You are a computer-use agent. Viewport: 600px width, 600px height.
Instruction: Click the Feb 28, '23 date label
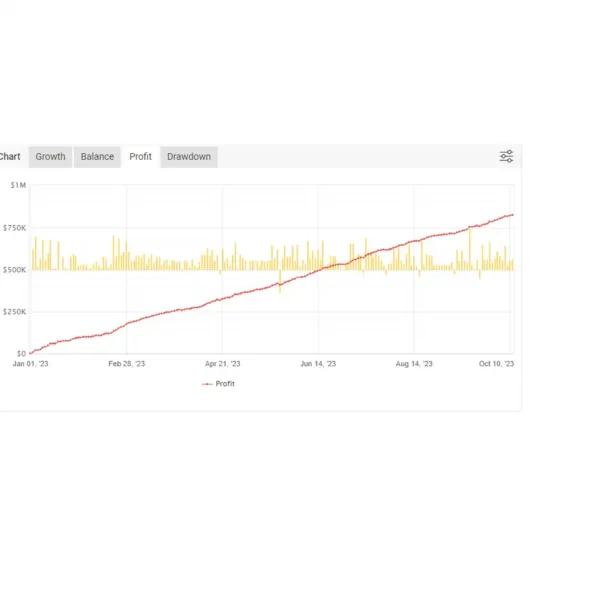[126, 365]
